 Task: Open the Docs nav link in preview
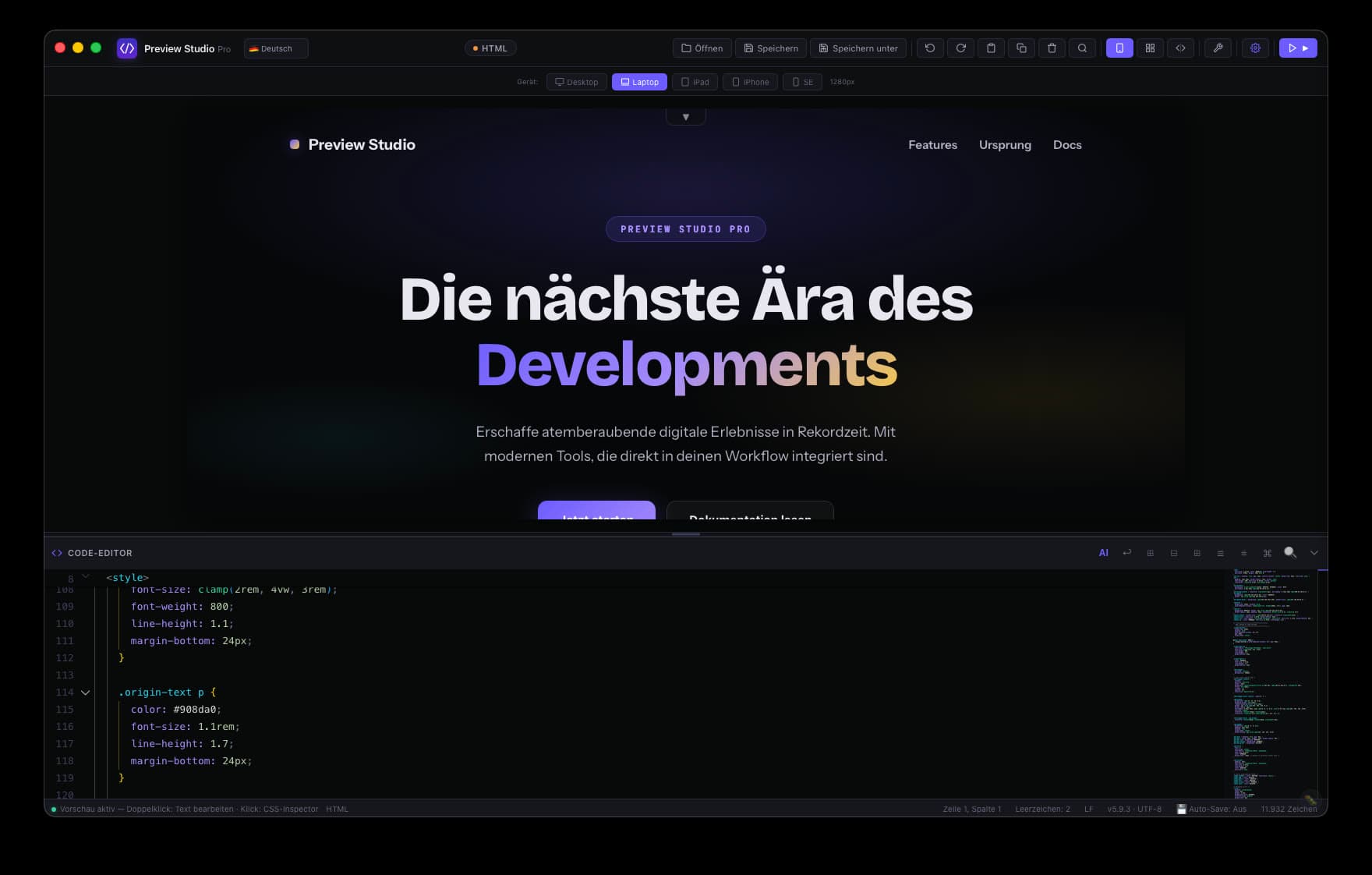[1067, 145]
